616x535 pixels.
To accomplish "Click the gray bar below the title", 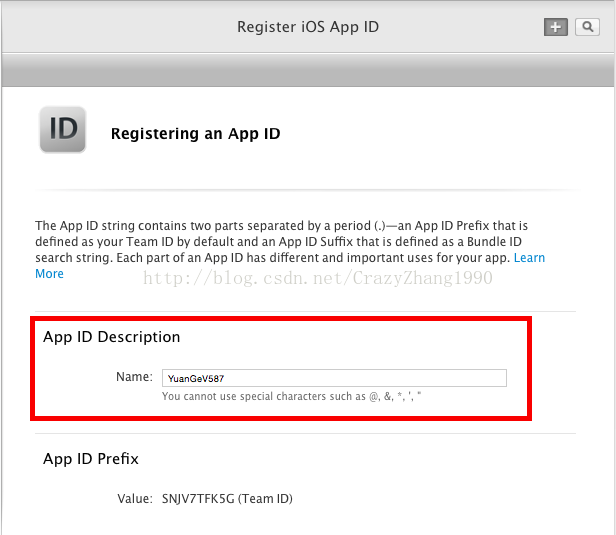I will coord(307,70).
